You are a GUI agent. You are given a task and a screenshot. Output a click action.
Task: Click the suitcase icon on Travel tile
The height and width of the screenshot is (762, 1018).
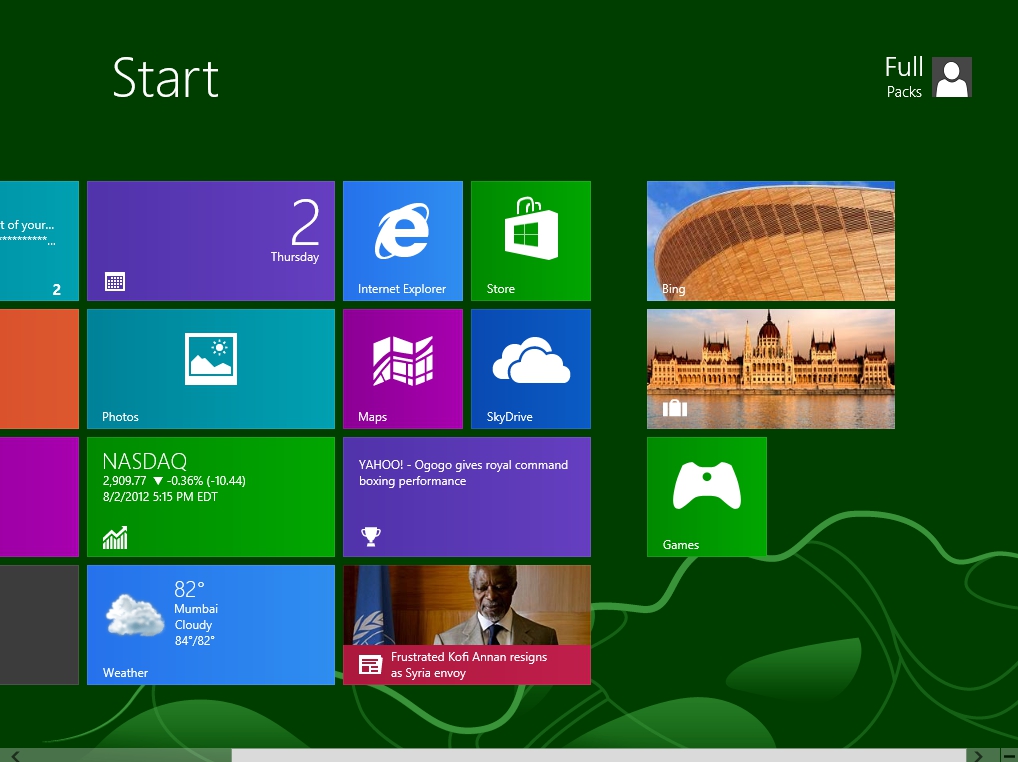coord(675,408)
